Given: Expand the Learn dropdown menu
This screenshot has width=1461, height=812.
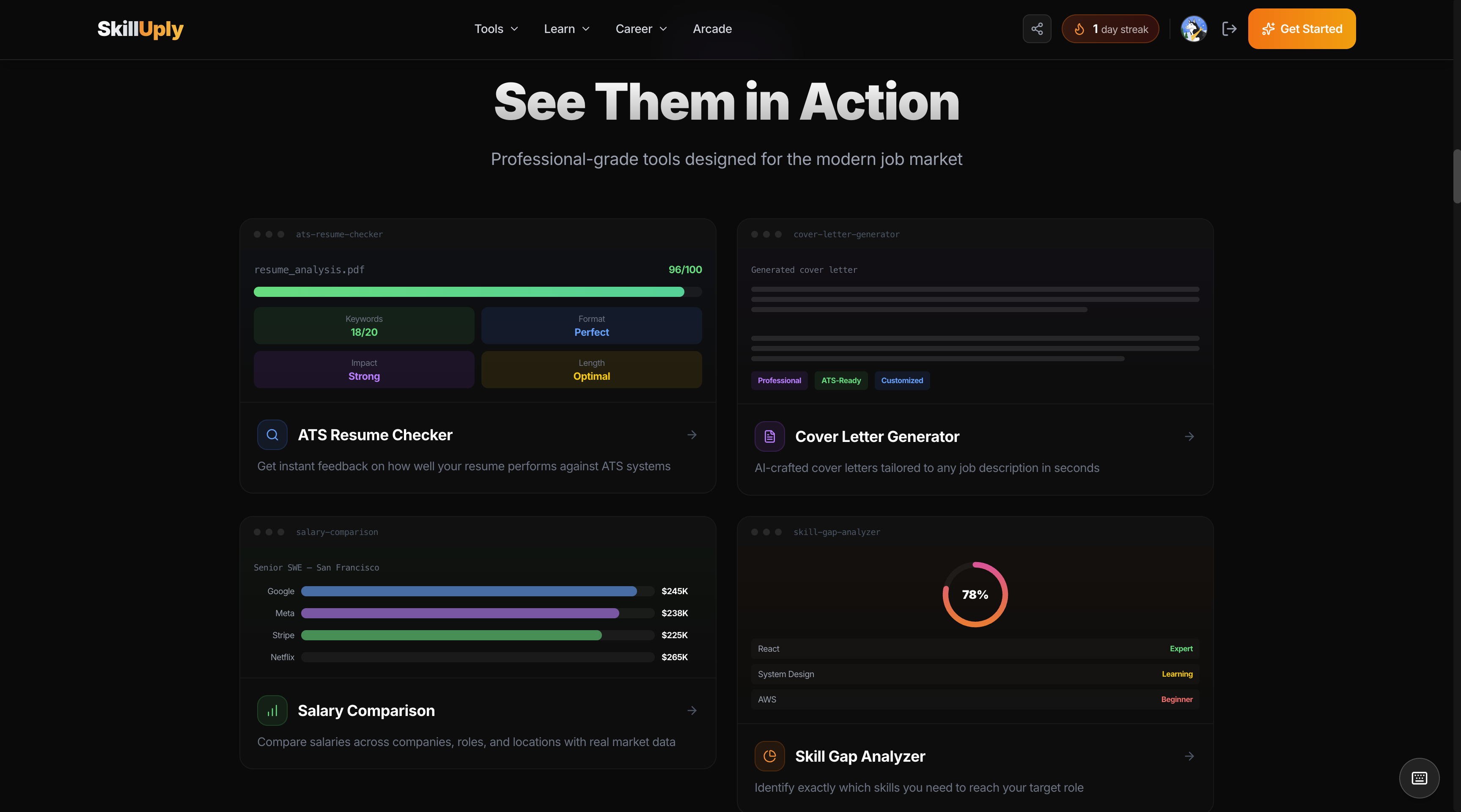Looking at the screenshot, I should tap(566, 29).
